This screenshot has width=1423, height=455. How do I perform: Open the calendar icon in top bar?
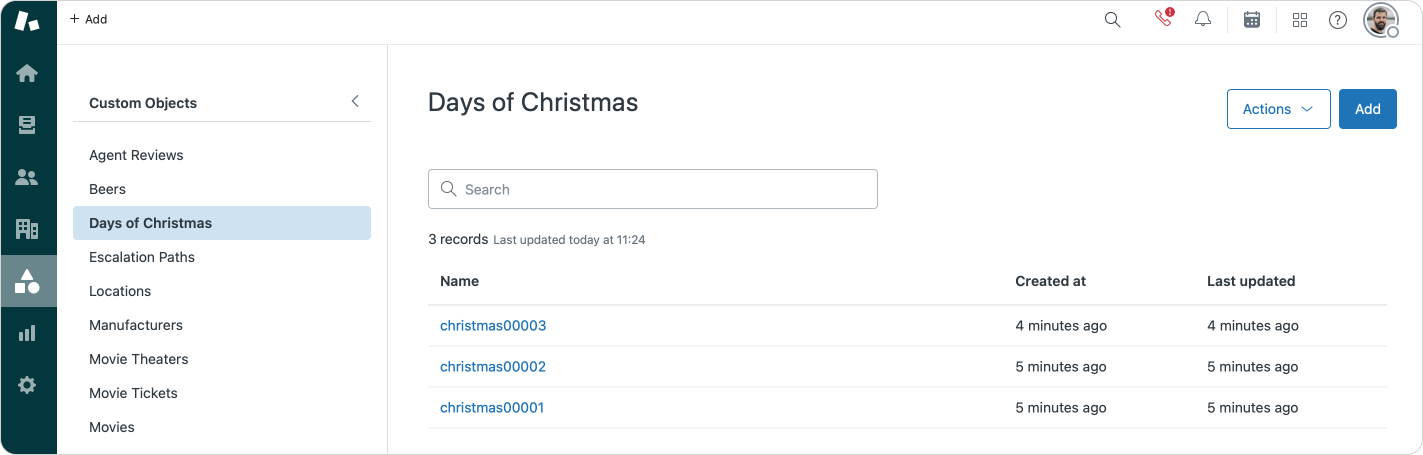(1251, 20)
